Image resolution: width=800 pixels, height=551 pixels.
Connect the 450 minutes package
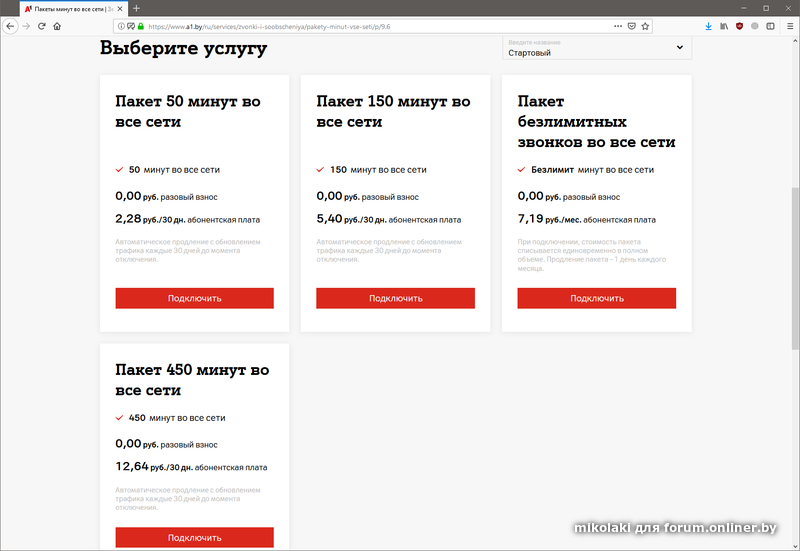click(194, 537)
